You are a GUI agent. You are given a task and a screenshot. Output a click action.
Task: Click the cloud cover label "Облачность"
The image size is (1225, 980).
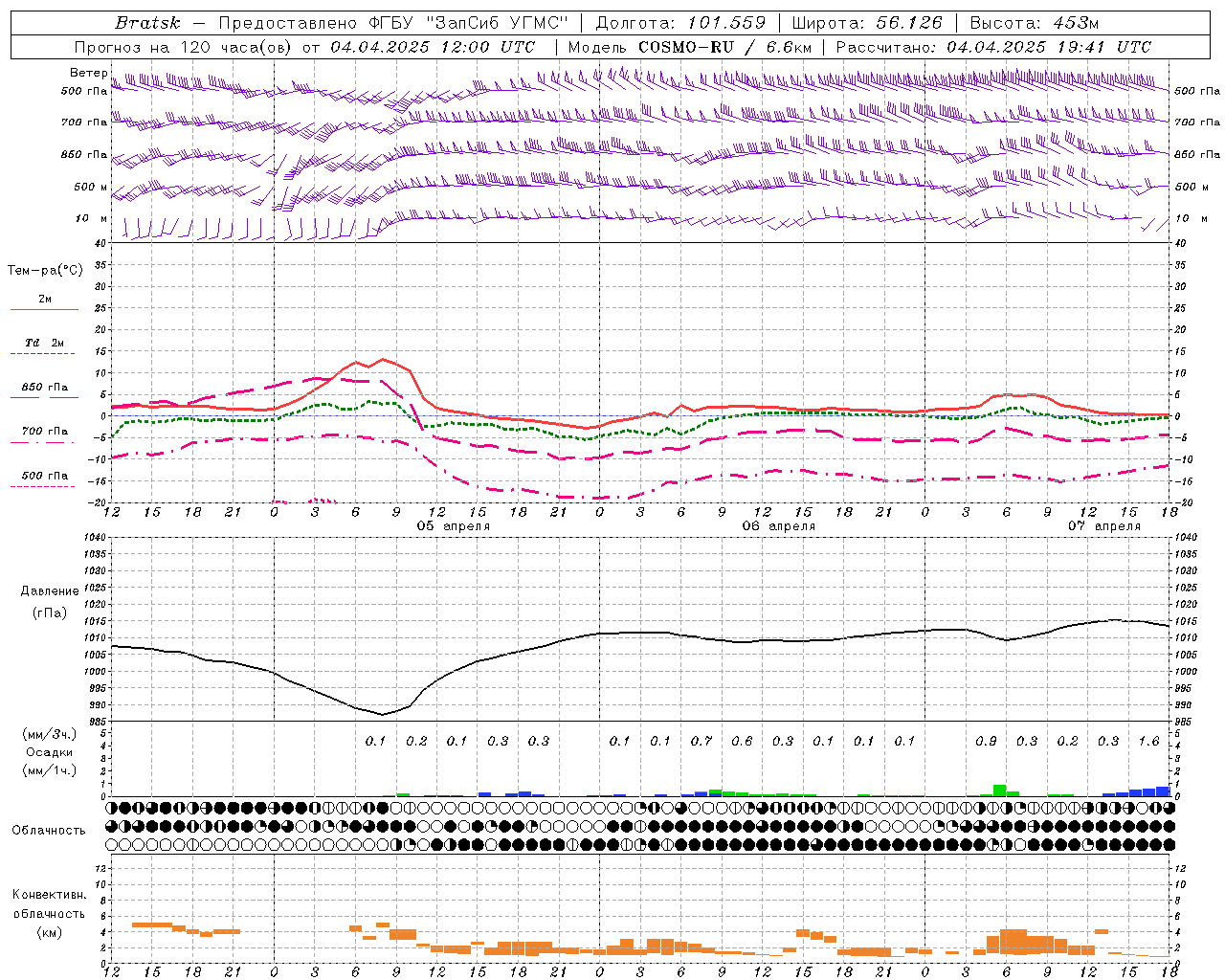49,831
